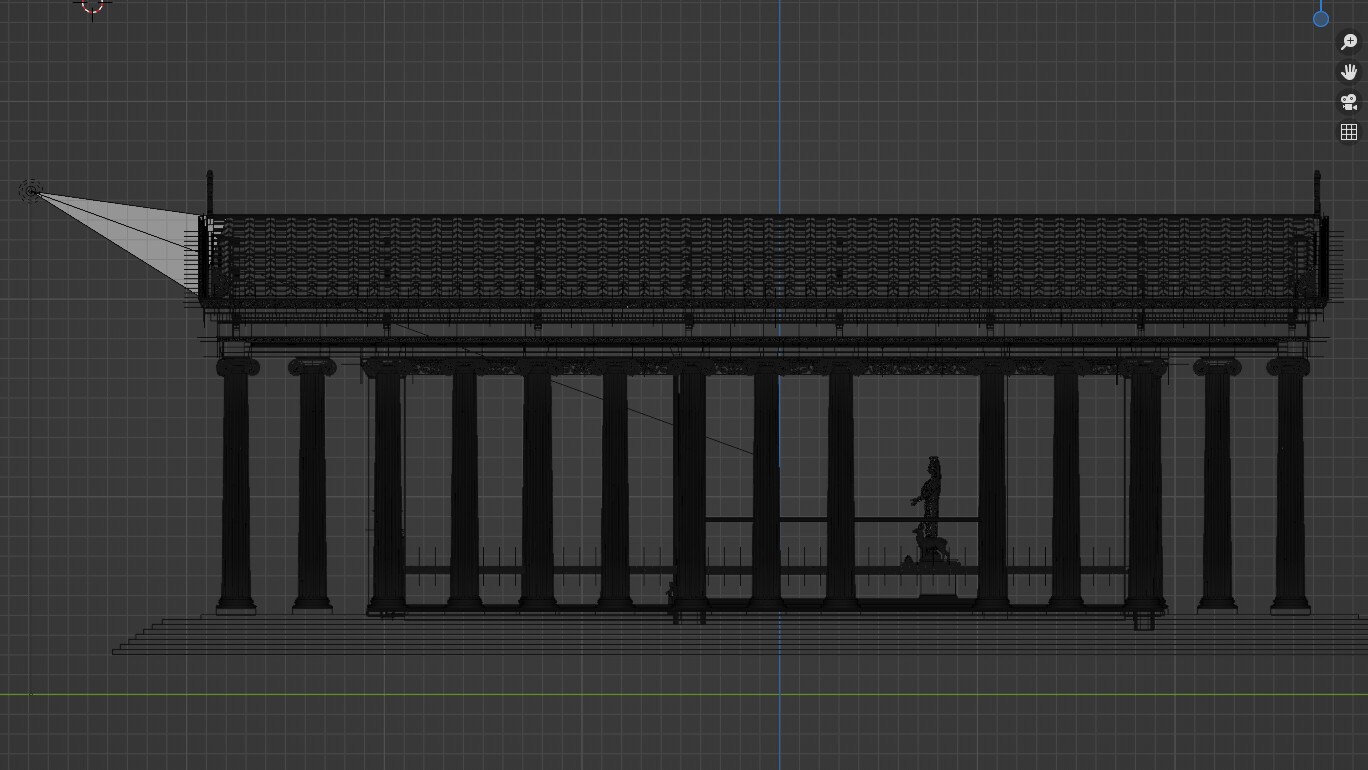The image size is (1368, 770).
Task: Click the zoom view magnifier icon
Action: [x=1348, y=43]
